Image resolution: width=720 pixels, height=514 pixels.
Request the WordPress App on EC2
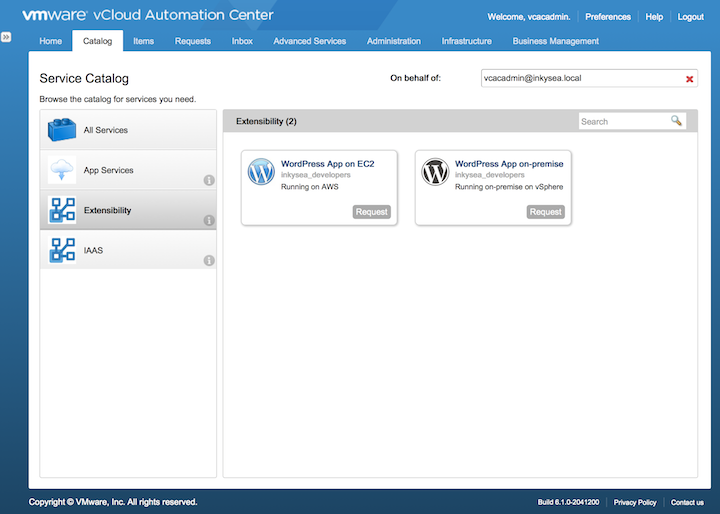[x=372, y=212]
